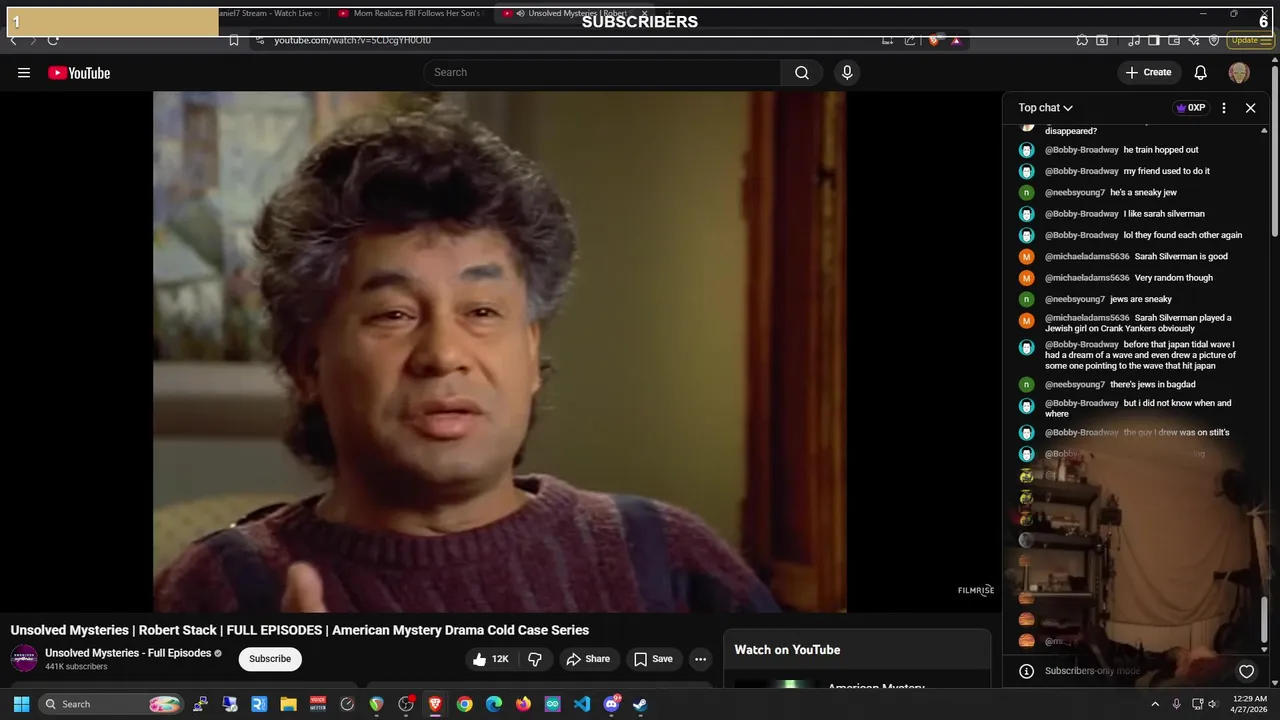
Task: Open Visual Studio Code from taskbar
Action: coord(582,704)
